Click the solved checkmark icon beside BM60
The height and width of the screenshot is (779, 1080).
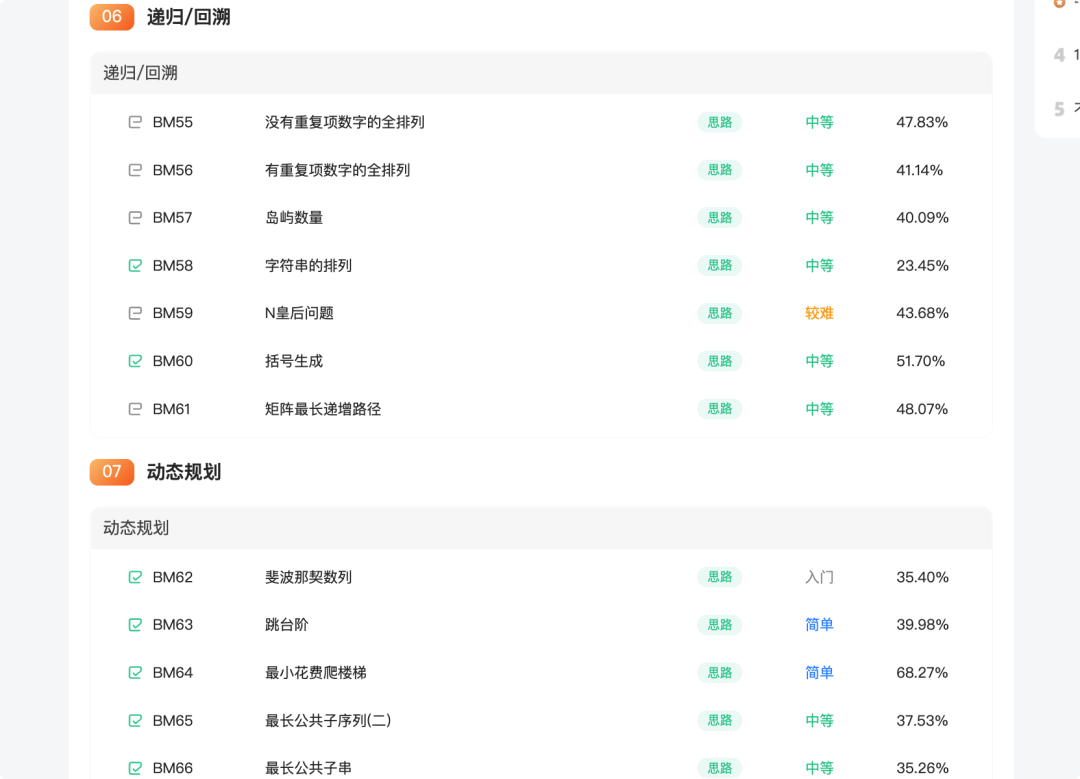click(x=135, y=361)
